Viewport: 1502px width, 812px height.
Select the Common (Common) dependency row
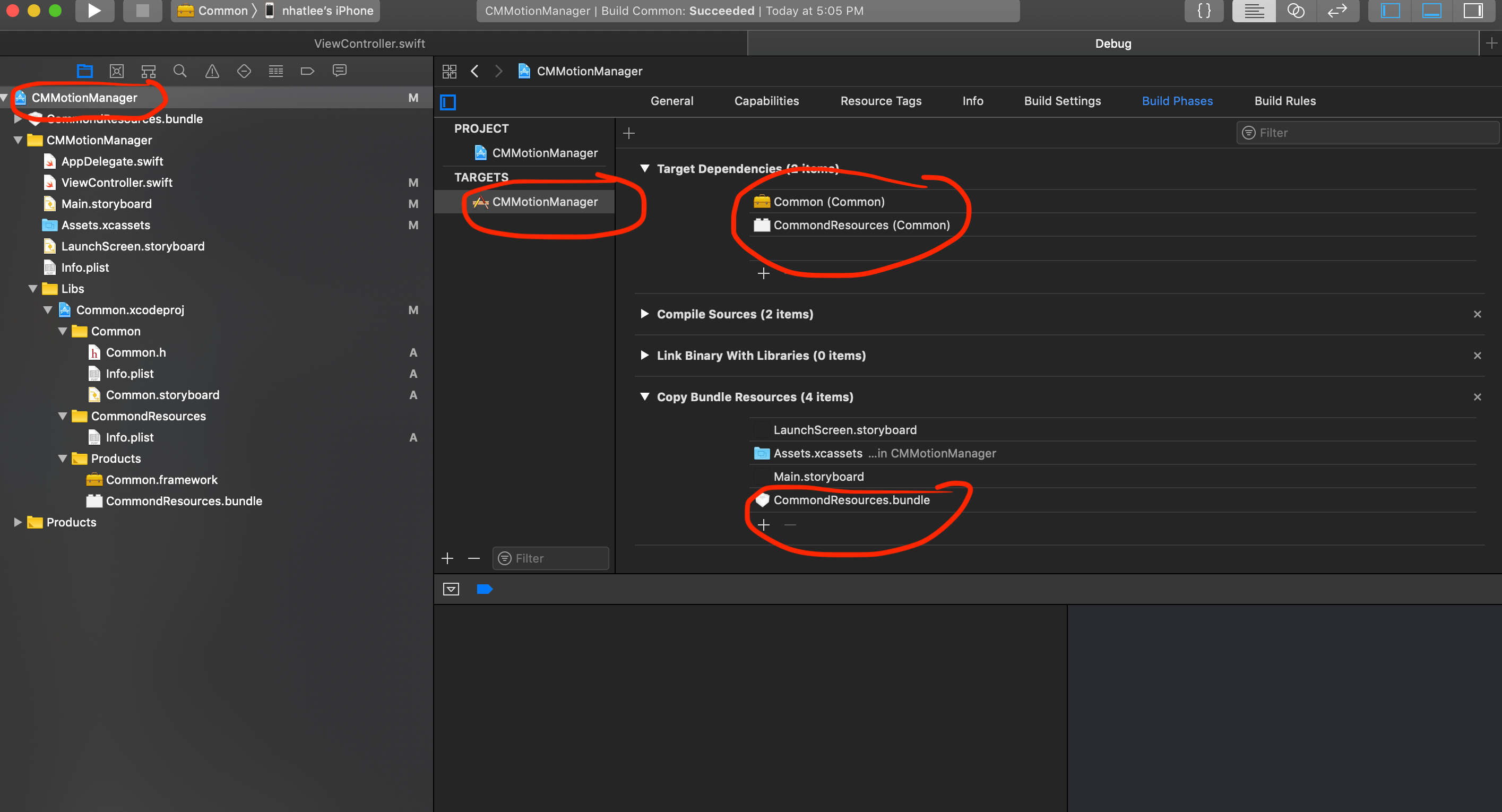(x=1113, y=202)
